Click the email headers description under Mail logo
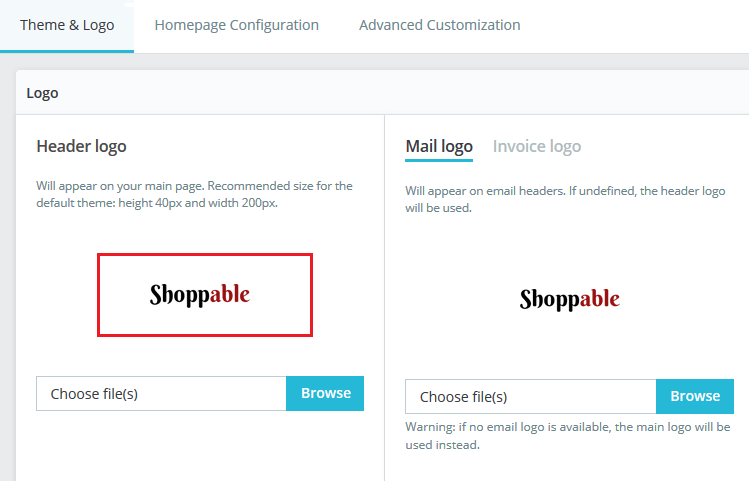 point(566,199)
